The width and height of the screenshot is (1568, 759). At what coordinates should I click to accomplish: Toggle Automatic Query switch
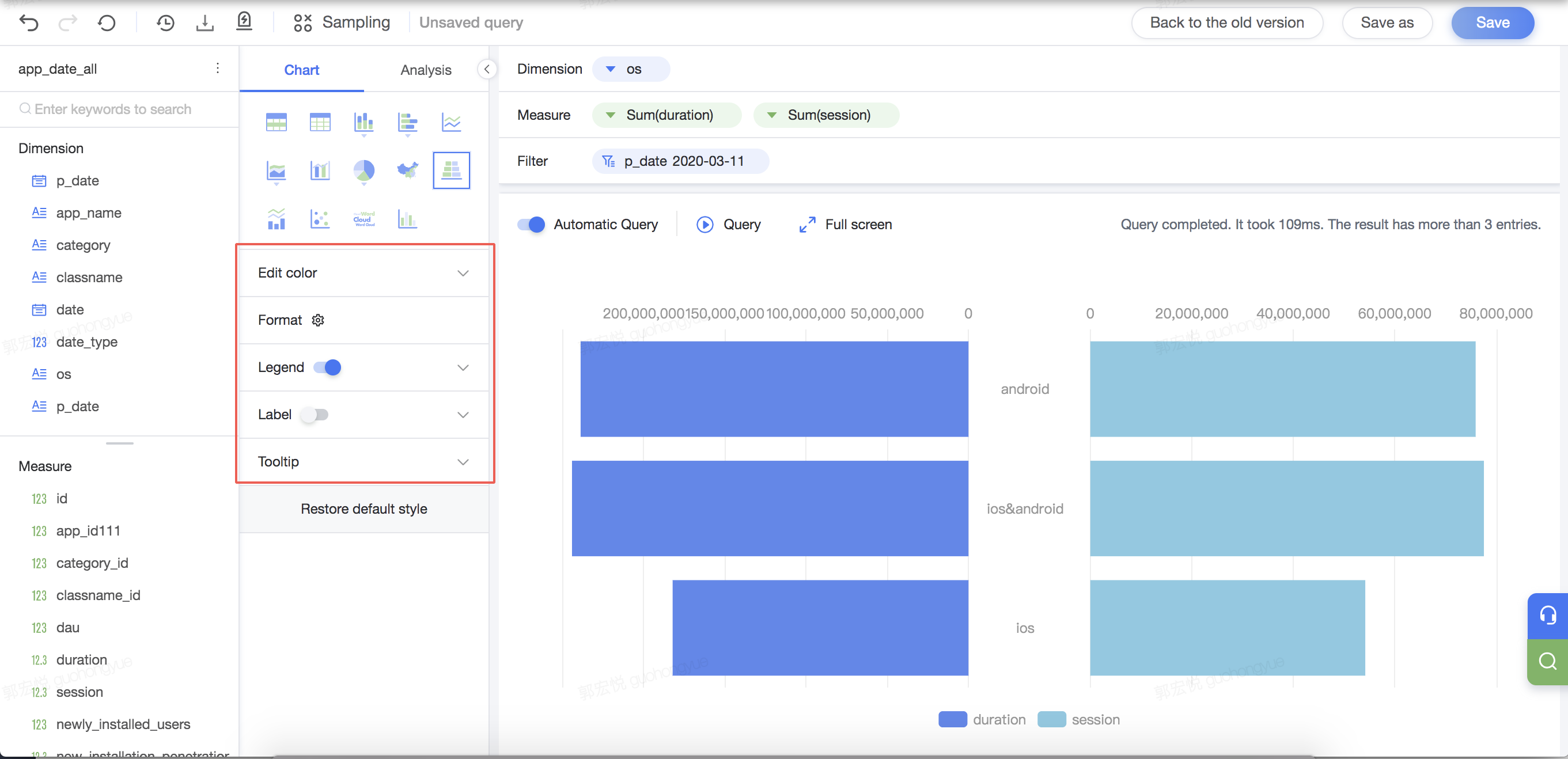[531, 225]
